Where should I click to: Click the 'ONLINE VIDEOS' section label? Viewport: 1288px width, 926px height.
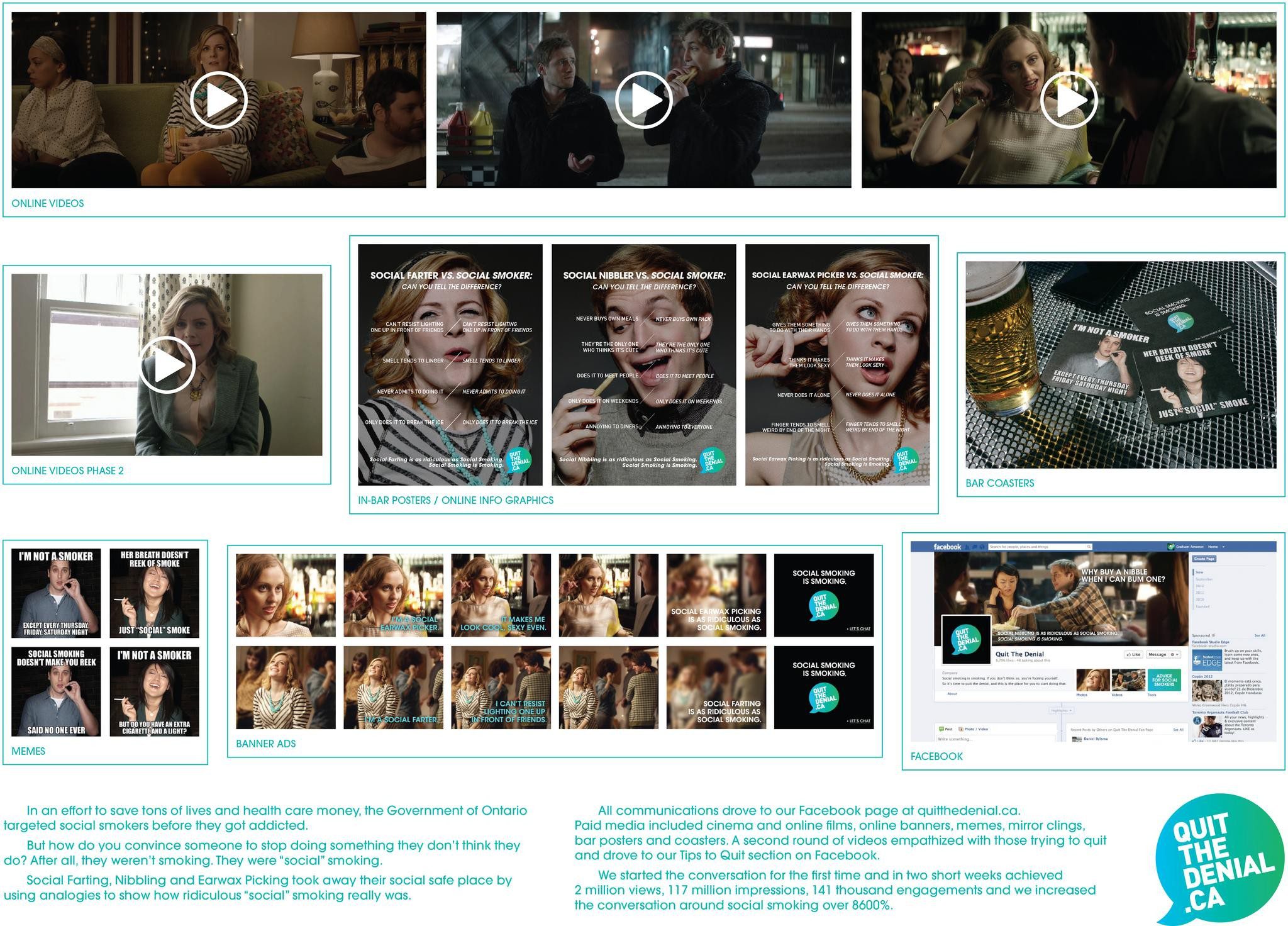pos(48,203)
